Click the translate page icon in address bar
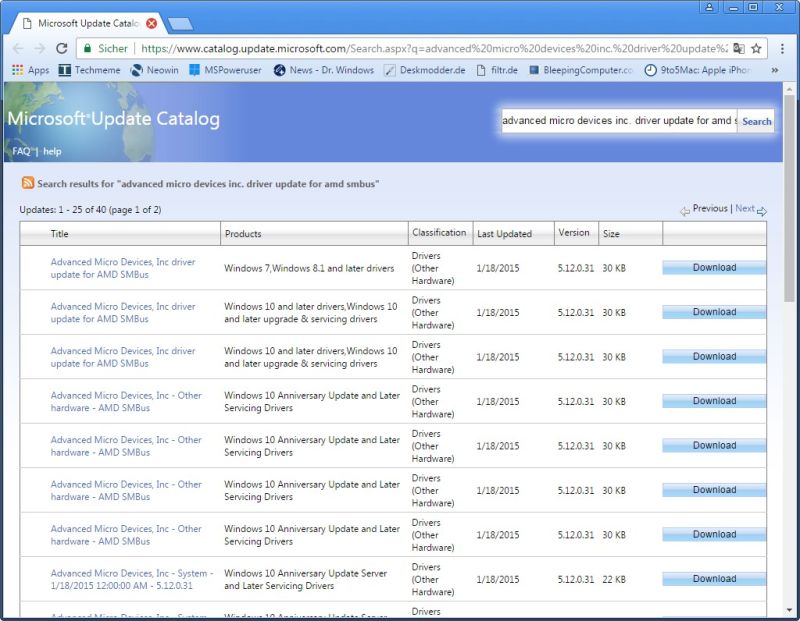The height and width of the screenshot is (621, 800). tap(739, 48)
